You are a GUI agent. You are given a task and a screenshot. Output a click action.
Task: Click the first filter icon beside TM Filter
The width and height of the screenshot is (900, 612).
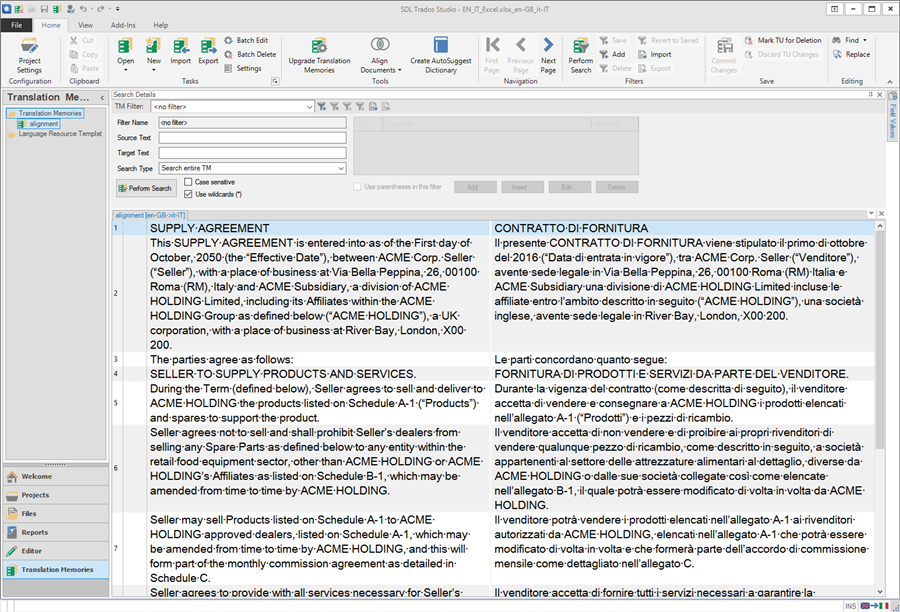coord(322,107)
